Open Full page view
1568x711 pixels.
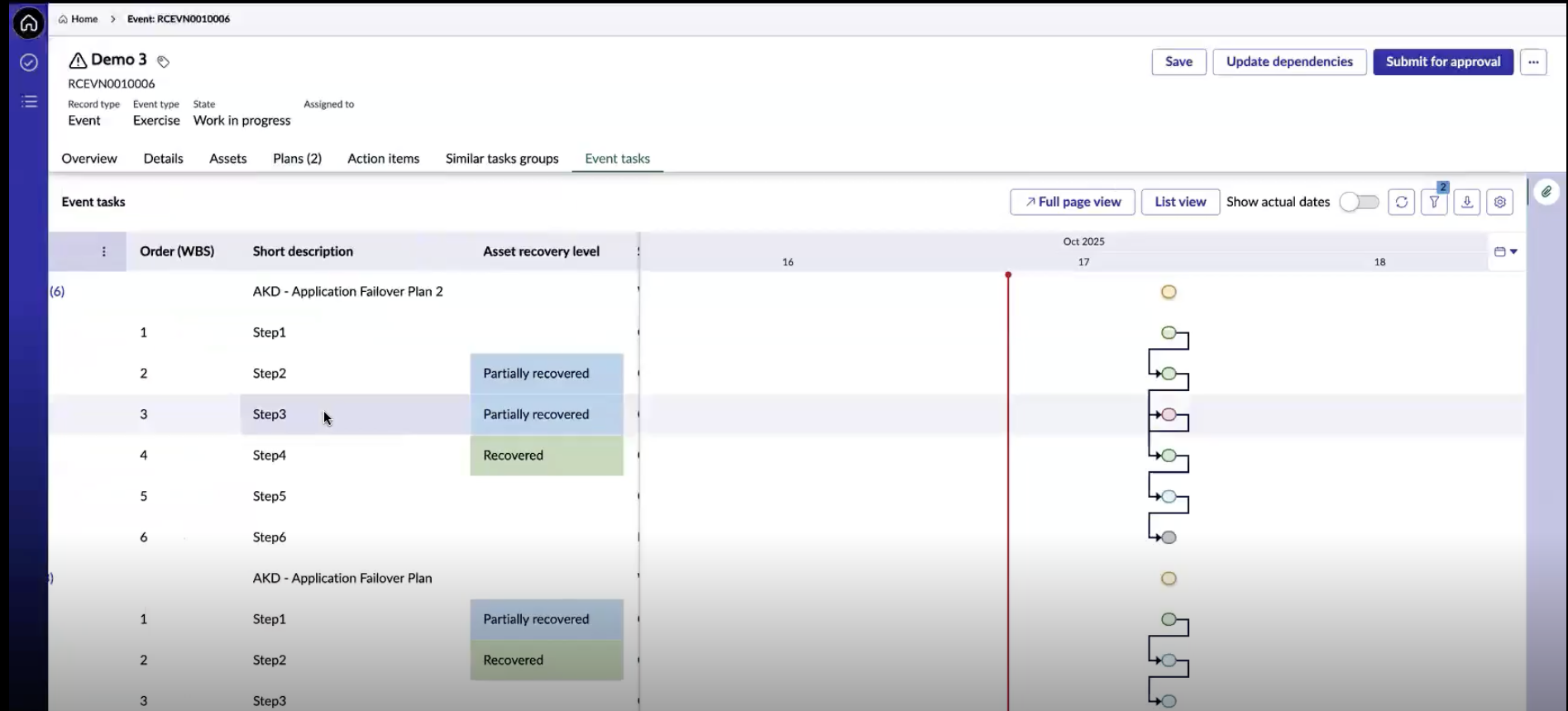pyautogui.click(x=1072, y=202)
